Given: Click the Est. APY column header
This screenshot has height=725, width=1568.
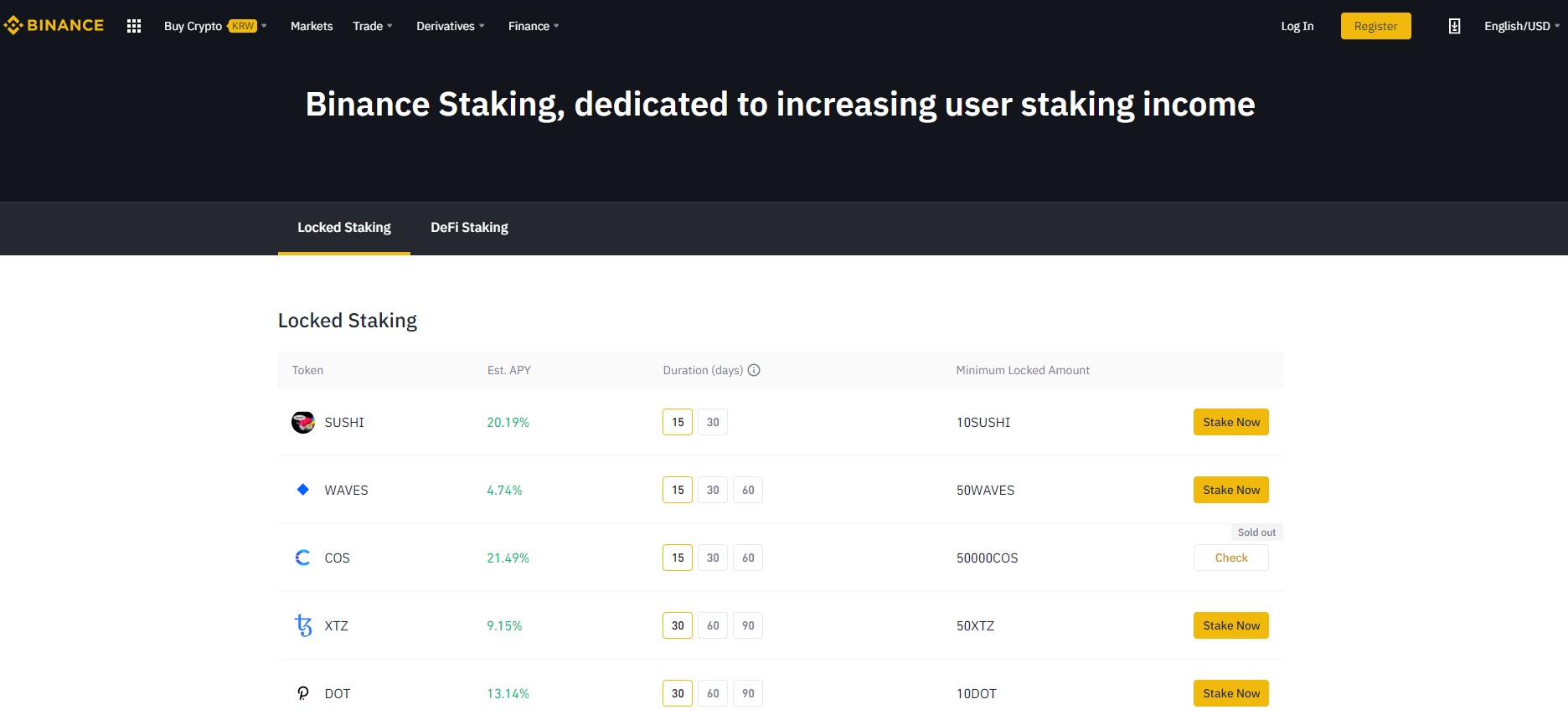Looking at the screenshot, I should [x=509, y=370].
